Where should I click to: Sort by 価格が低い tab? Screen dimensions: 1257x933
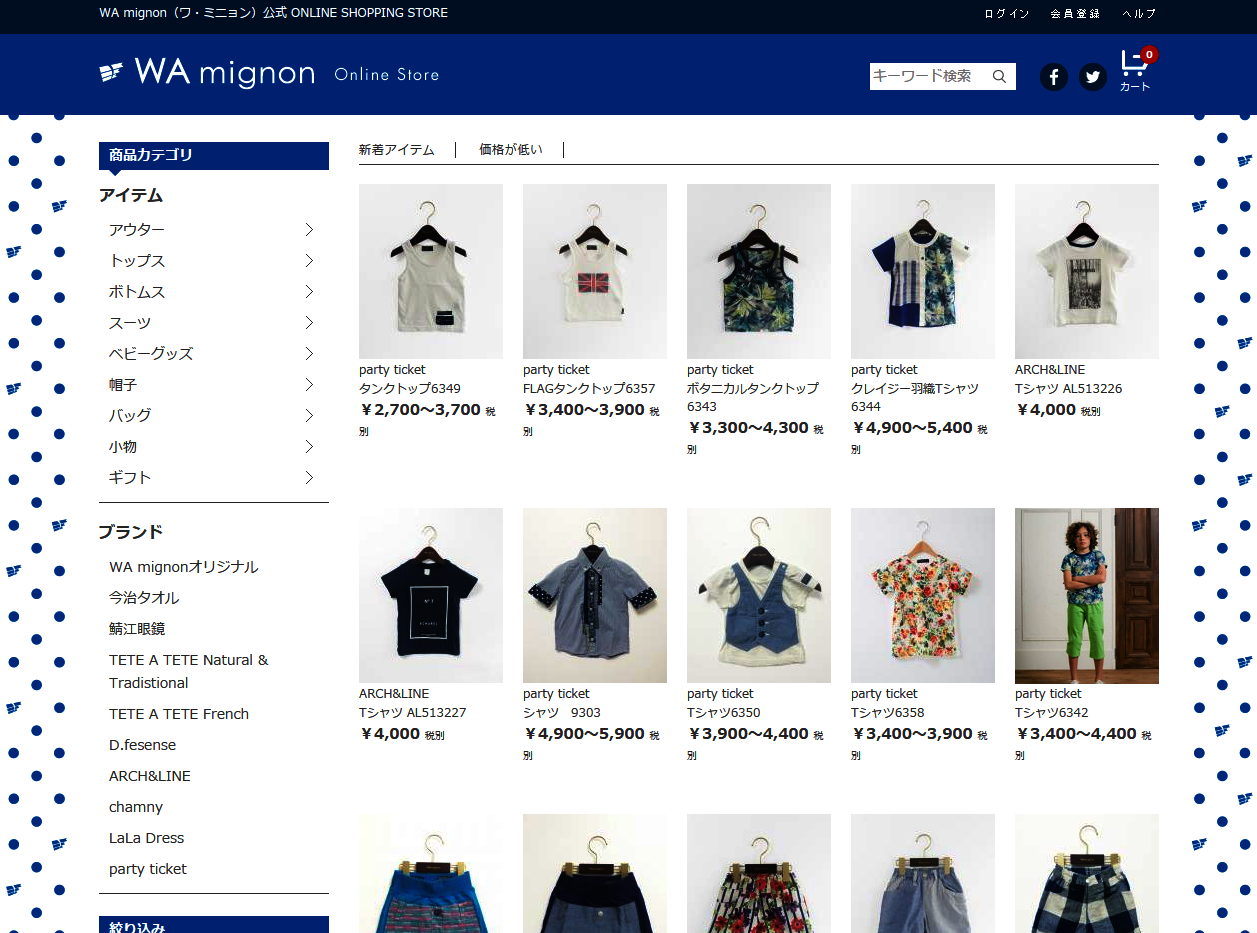click(x=510, y=150)
